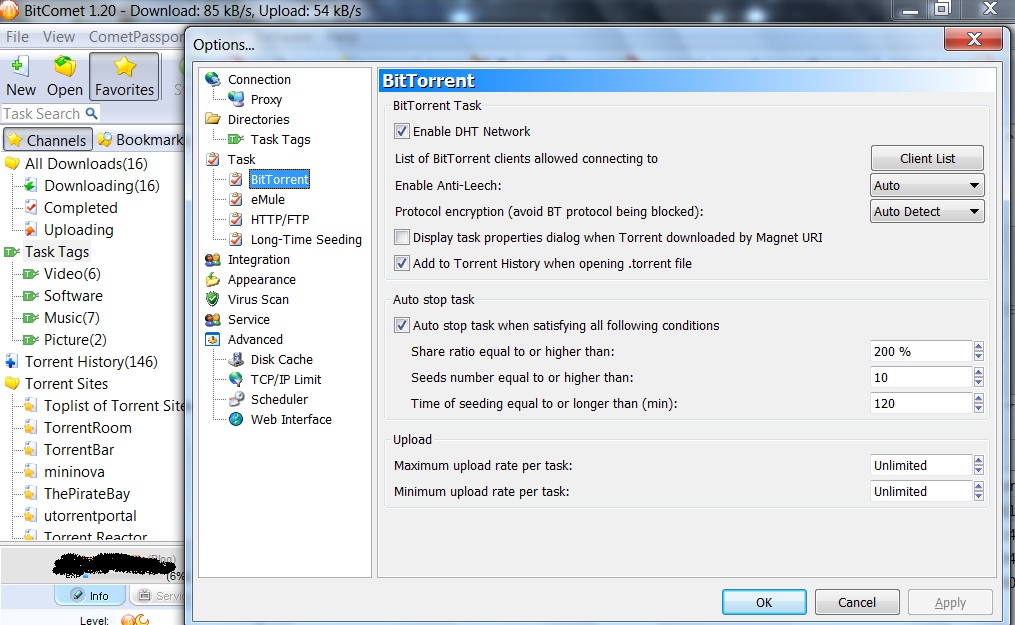Confirm options with the OK button

point(764,602)
